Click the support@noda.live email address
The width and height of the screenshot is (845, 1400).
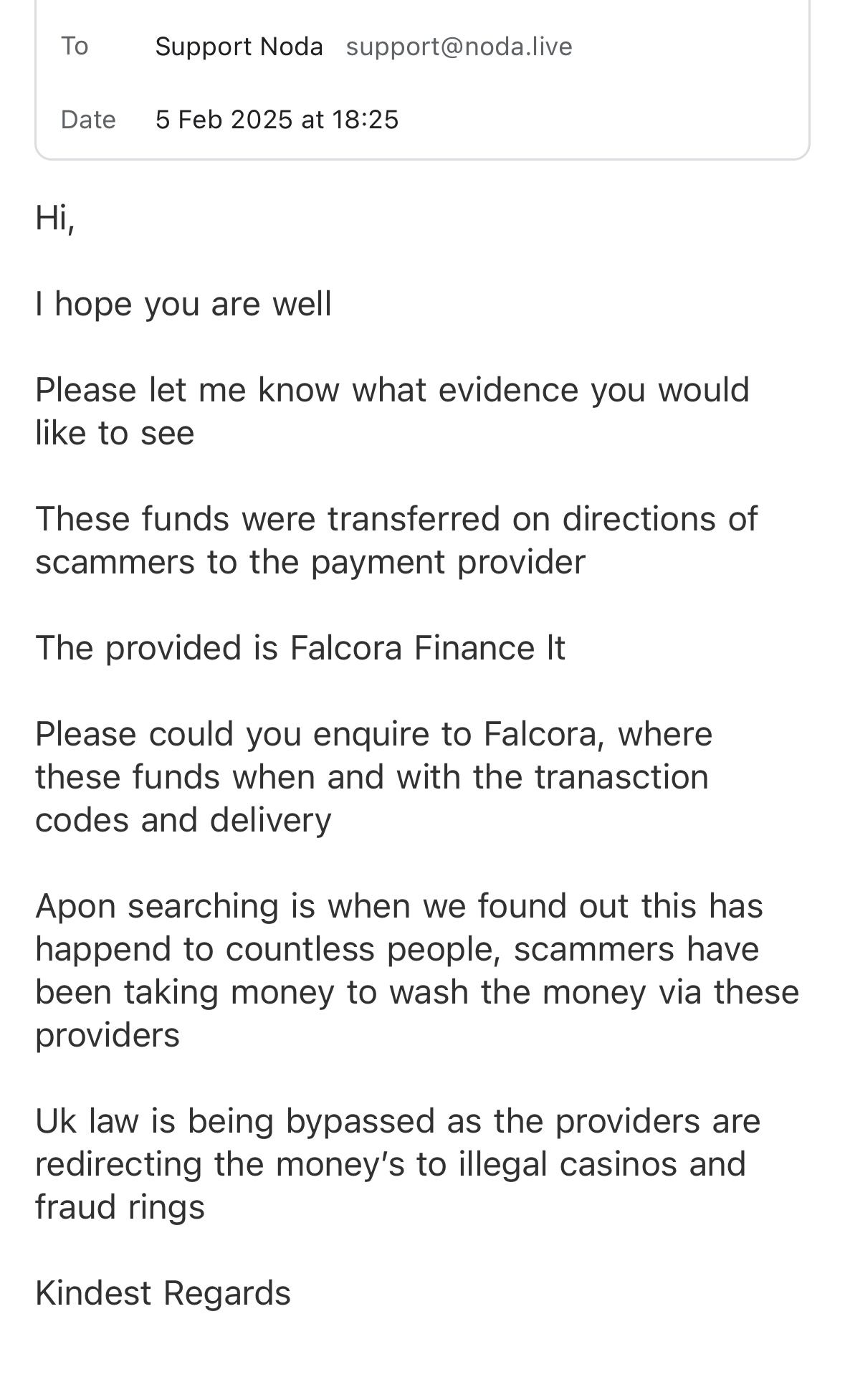pos(459,47)
